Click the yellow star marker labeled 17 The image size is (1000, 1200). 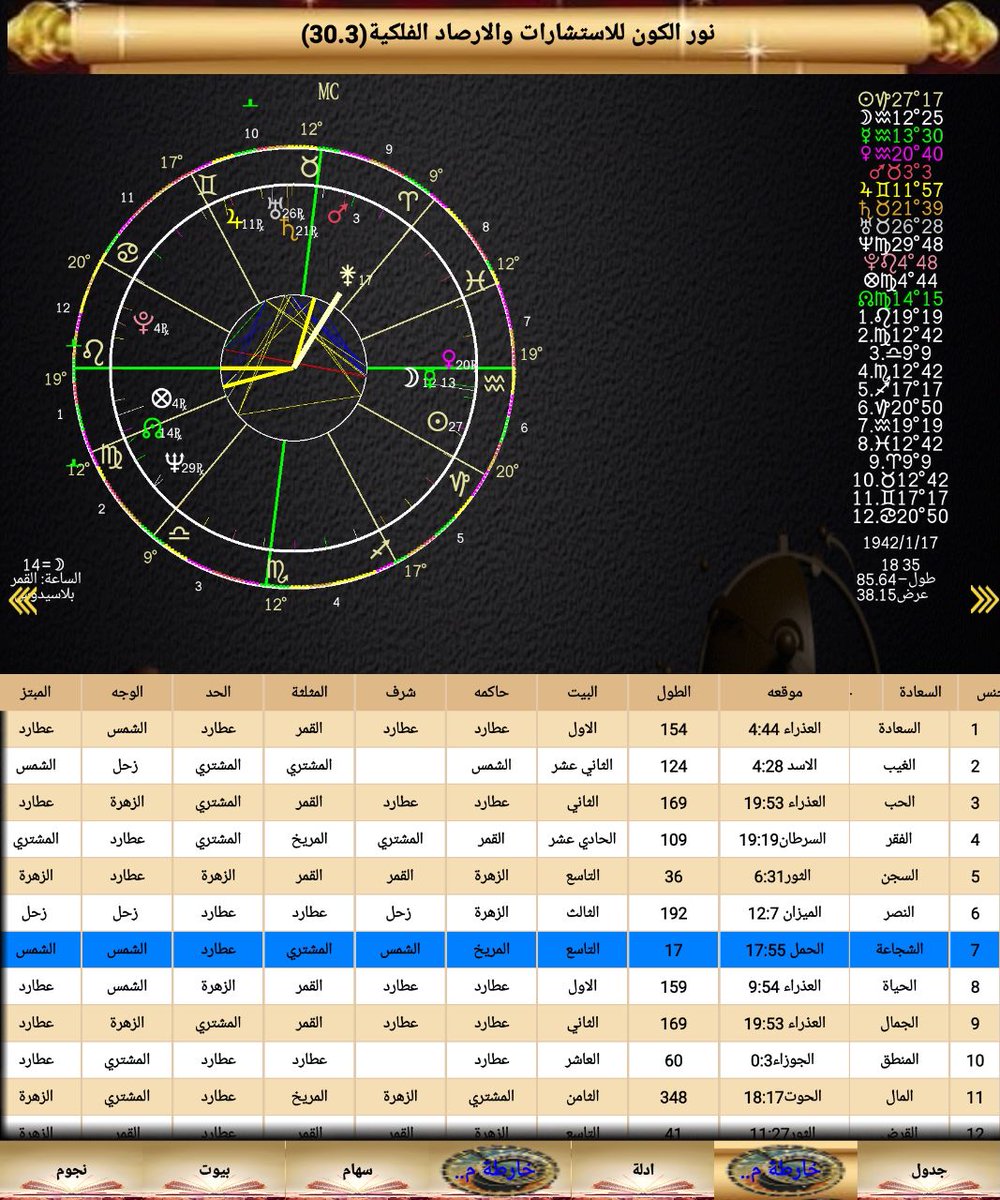tap(347, 274)
